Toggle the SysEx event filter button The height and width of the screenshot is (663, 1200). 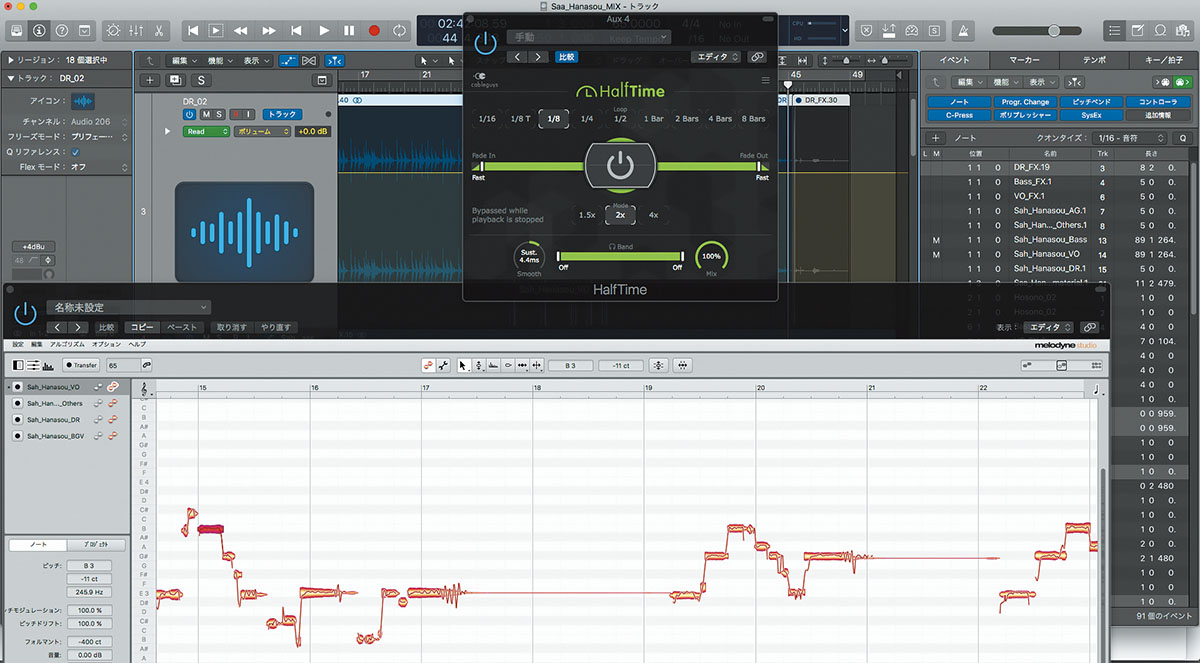click(1091, 115)
